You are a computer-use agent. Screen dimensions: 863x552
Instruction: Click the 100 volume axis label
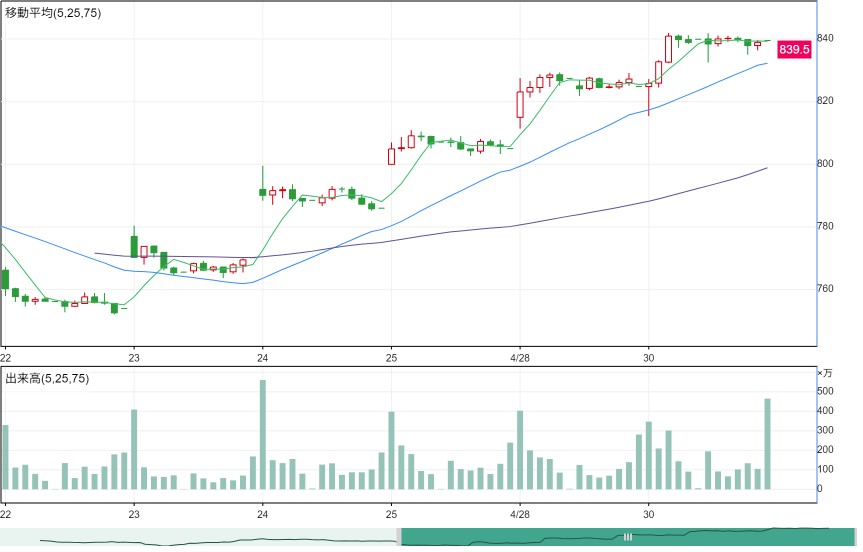coord(826,469)
